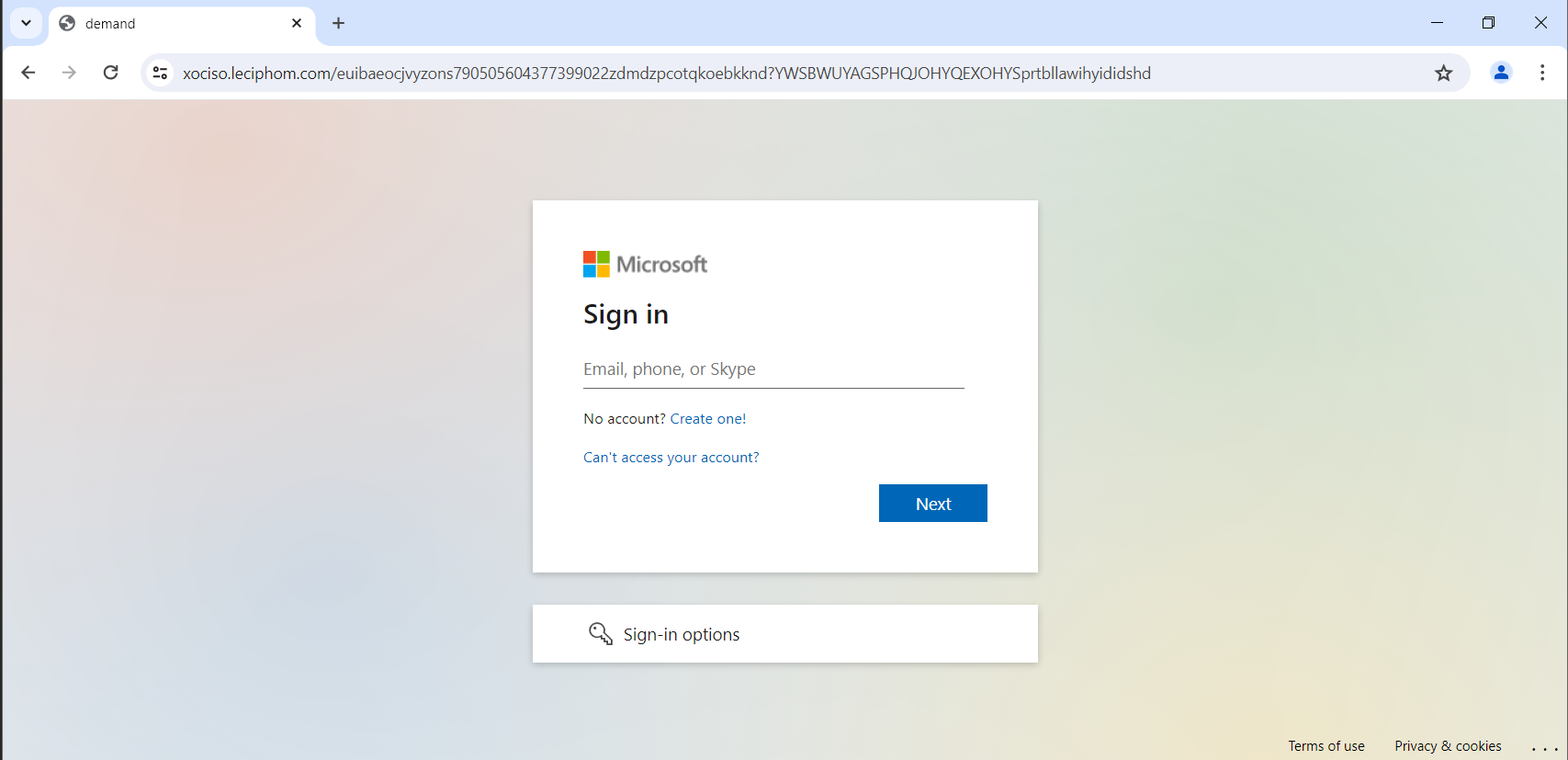Click the footer ellipsis more options
Image resolution: width=1568 pixels, height=760 pixels.
coord(1545,748)
